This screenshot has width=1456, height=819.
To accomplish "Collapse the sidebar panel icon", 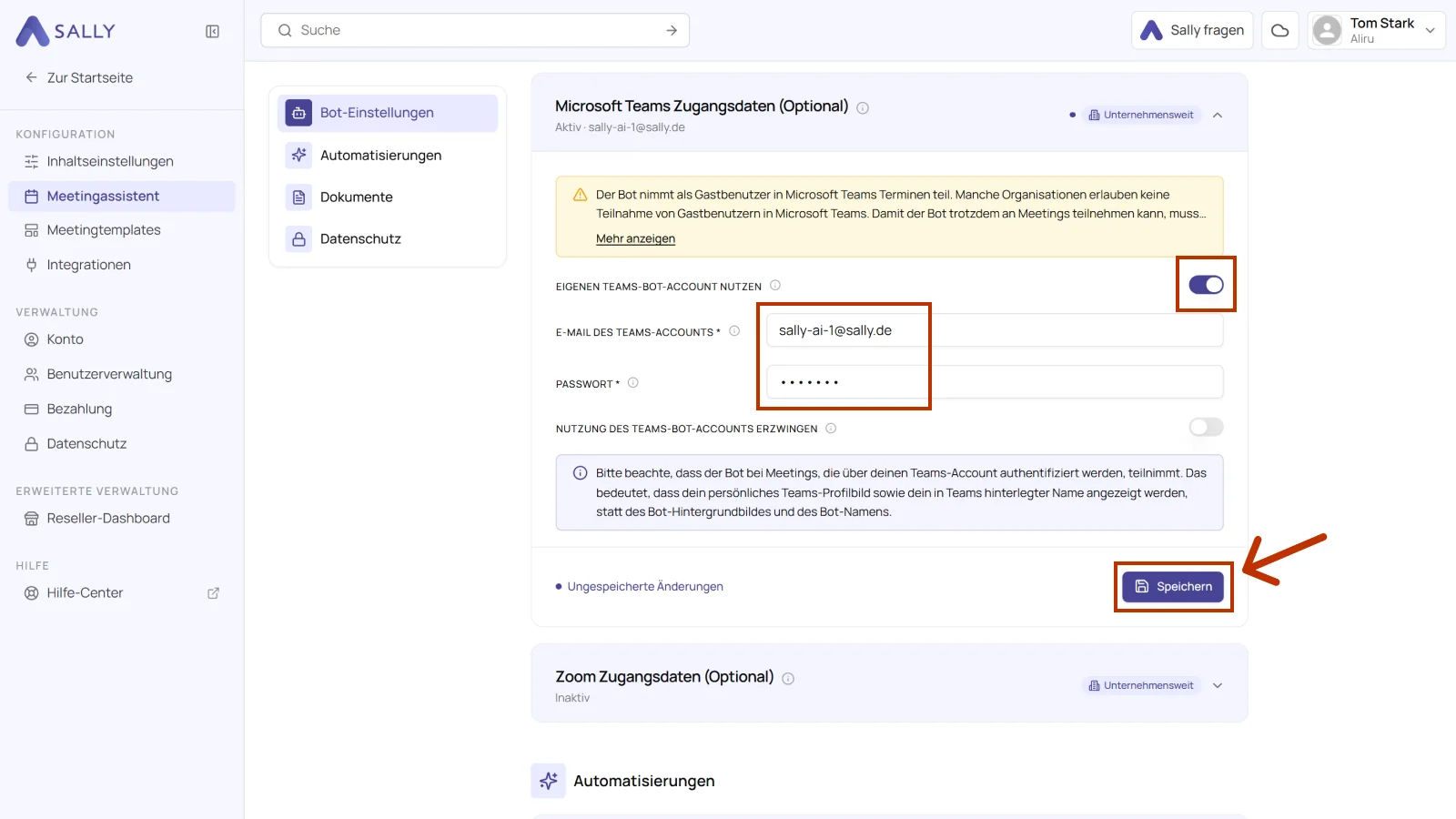I will (213, 32).
